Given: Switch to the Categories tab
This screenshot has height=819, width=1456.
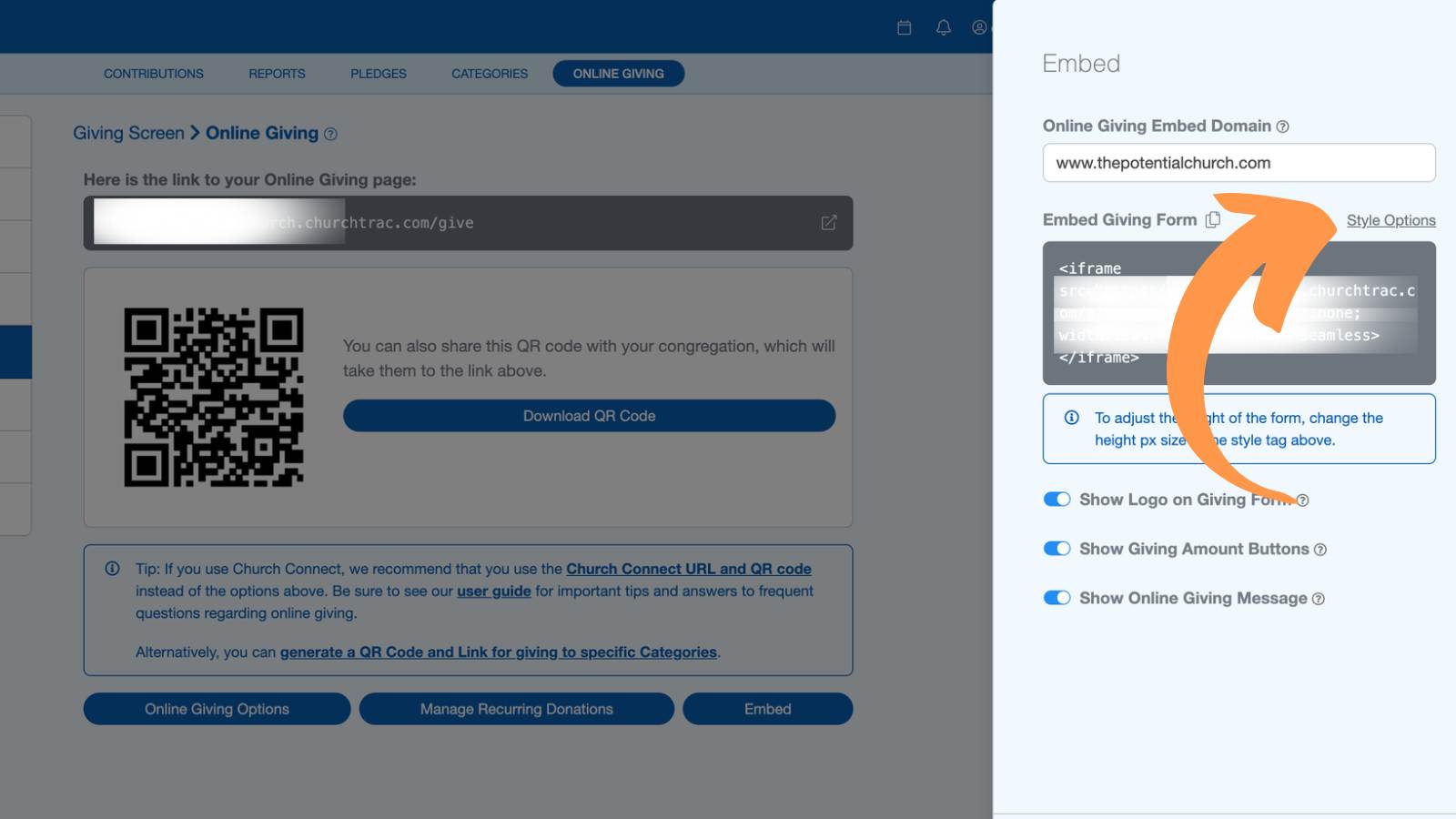Looking at the screenshot, I should coord(490,74).
